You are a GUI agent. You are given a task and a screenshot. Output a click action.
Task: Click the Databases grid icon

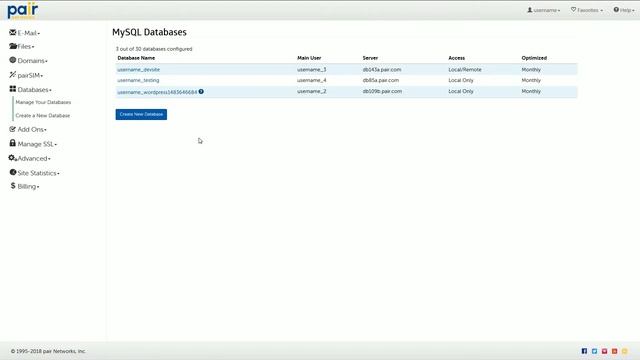13,89
